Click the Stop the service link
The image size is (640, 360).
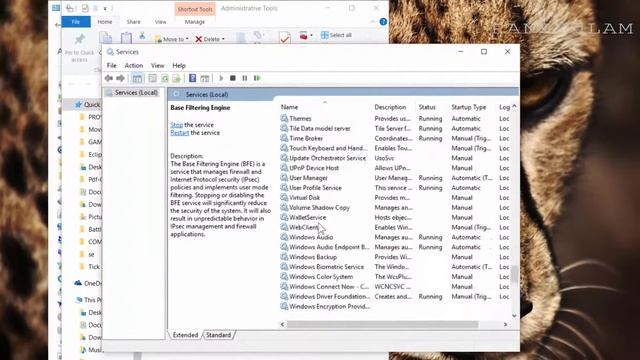point(177,125)
